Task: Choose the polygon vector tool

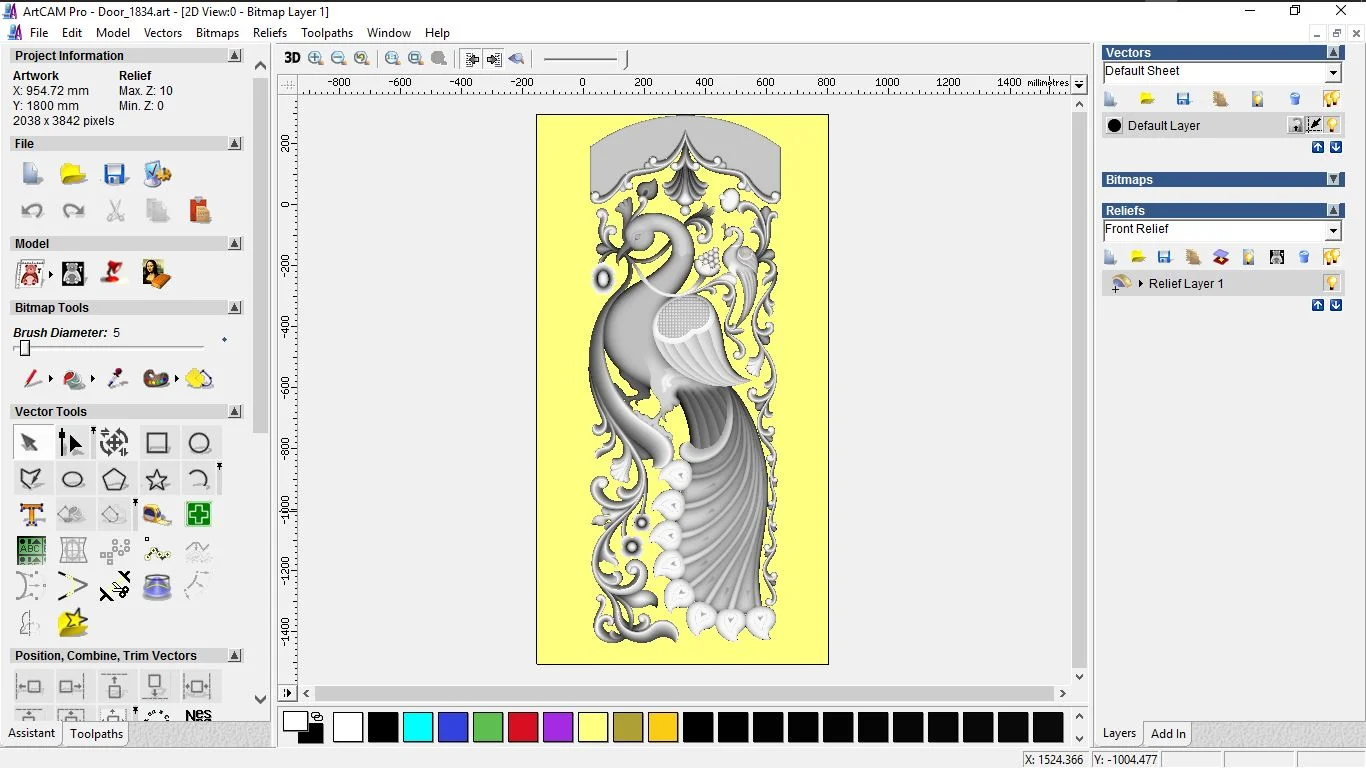Action: (x=114, y=479)
